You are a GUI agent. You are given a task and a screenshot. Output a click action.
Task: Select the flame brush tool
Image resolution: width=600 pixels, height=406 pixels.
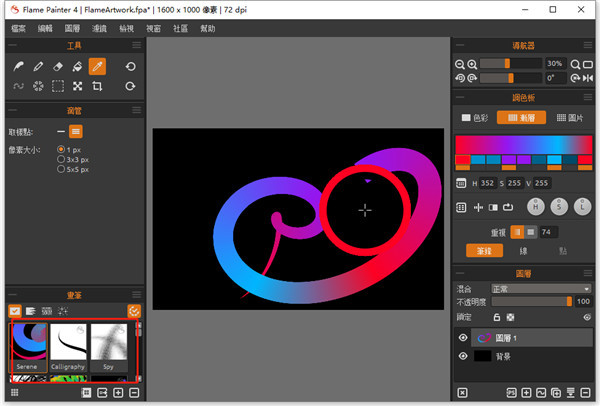(x=19, y=66)
